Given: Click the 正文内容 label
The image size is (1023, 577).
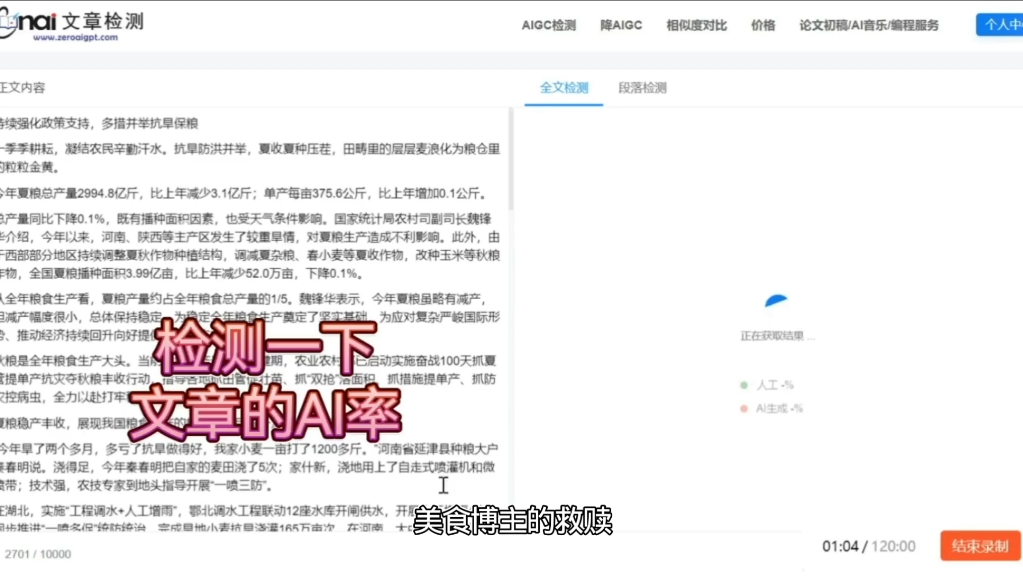Looking at the screenshot, I should 23,87.
